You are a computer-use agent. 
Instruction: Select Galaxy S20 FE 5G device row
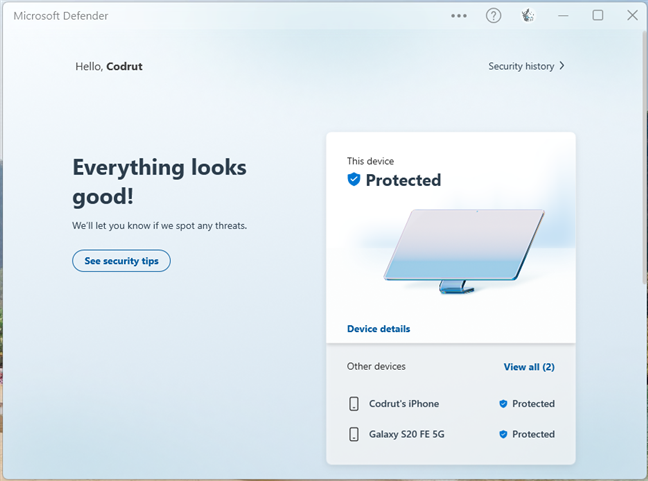[451, 434]
